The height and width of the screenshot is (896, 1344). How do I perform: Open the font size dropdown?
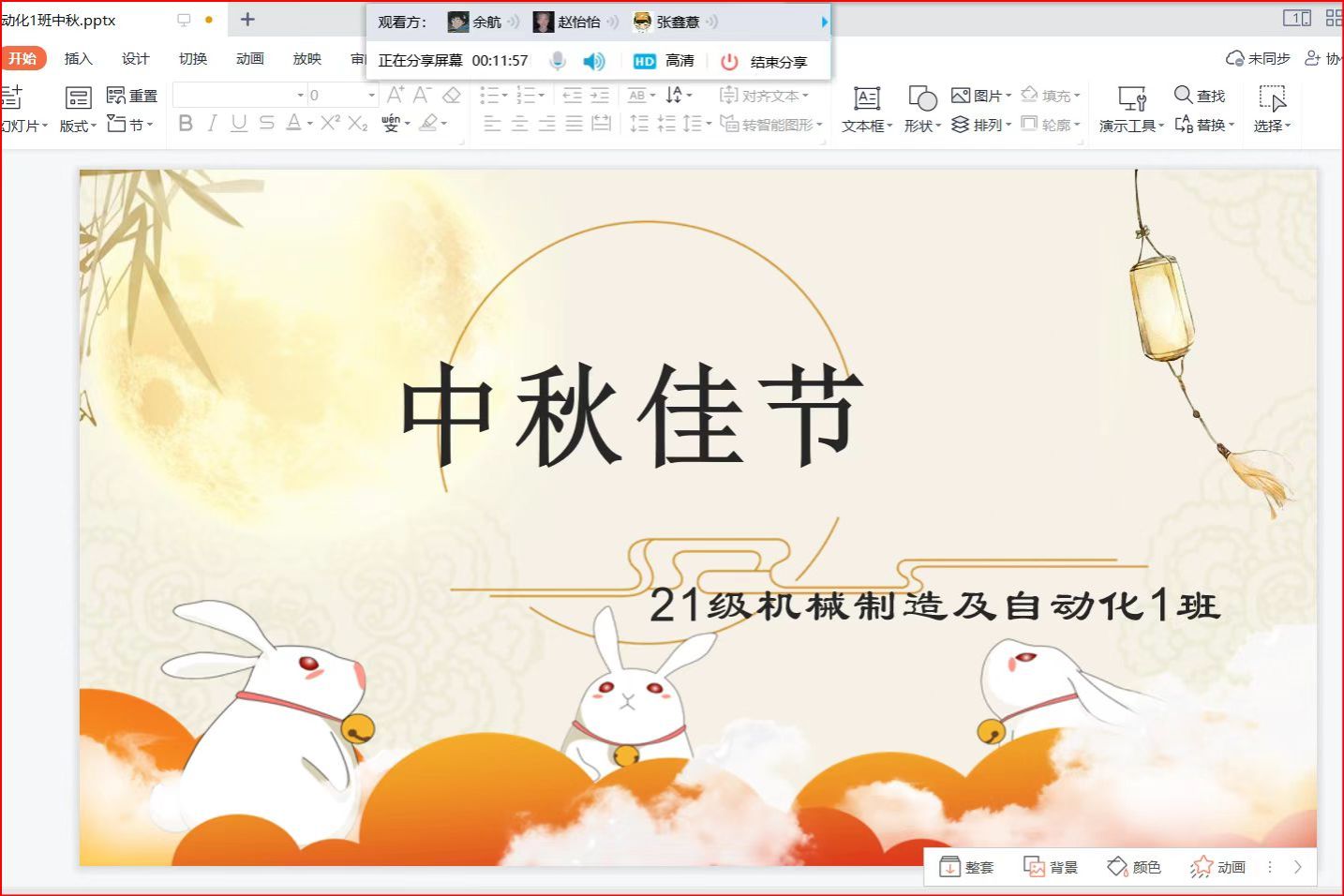pyautogui.click(x=371, y=95)
